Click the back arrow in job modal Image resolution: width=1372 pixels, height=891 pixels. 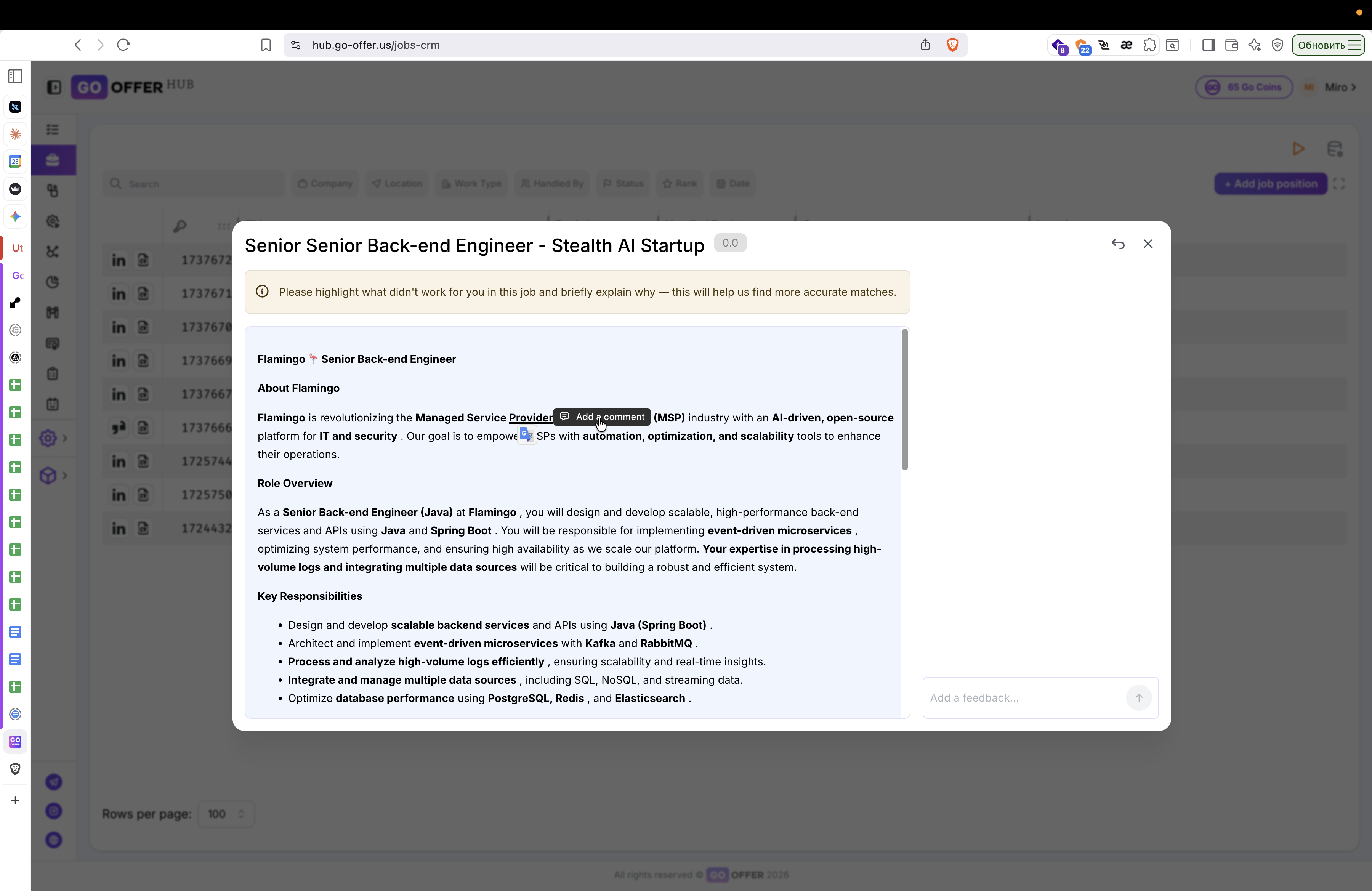(x=1118, y=244)
